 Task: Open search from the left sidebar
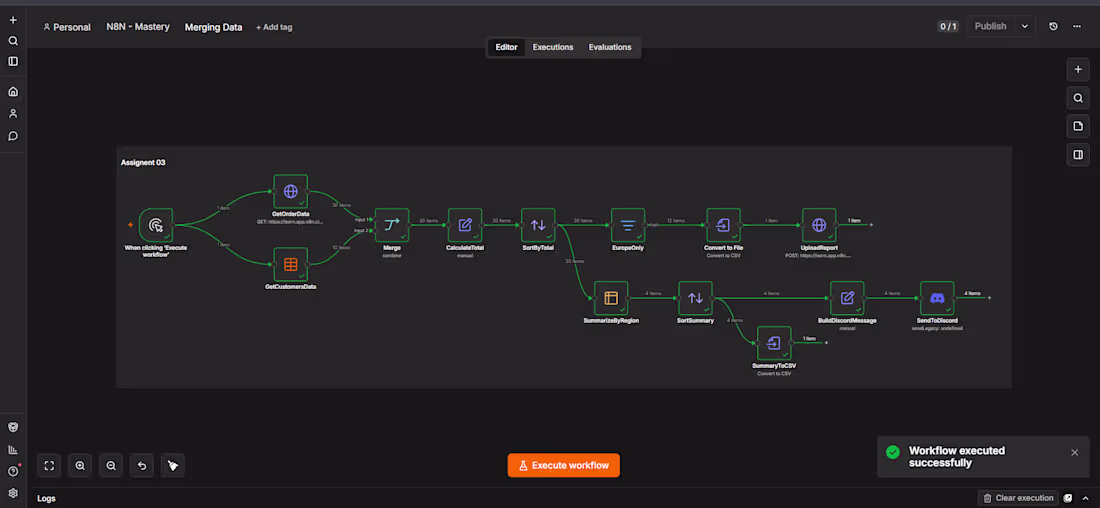coord(13,41)
